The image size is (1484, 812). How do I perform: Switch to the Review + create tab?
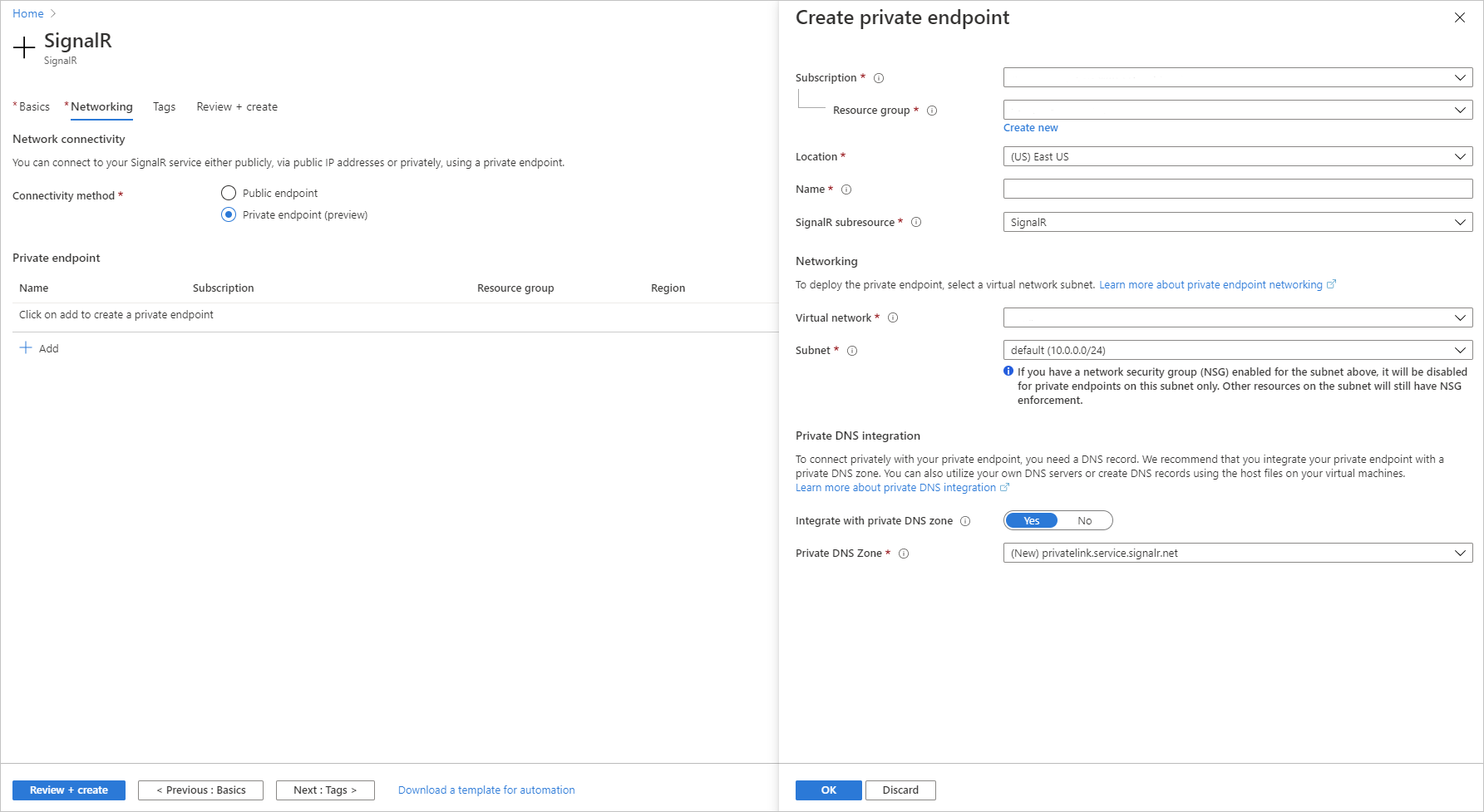(237, 106)
